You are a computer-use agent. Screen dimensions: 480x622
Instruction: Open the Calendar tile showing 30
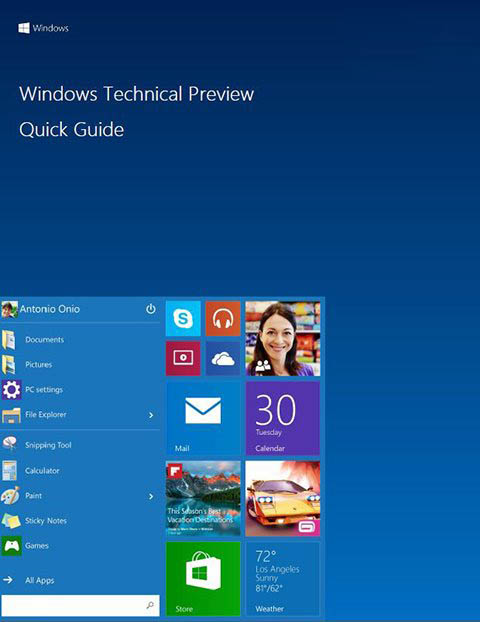pos(283,418)
